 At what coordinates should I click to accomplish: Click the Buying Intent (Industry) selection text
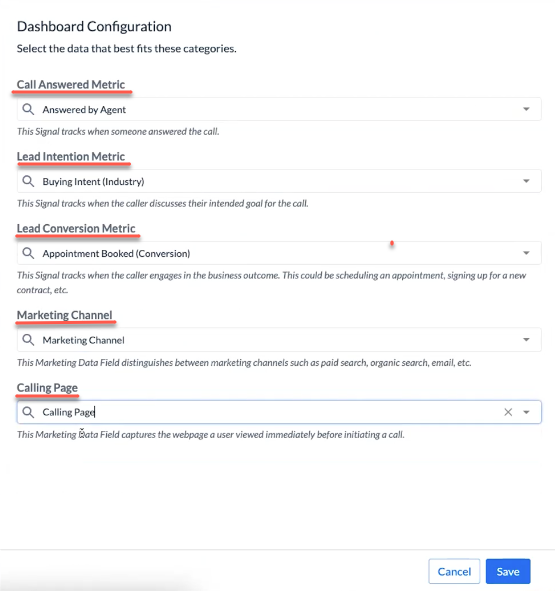[x=93, y=182]
